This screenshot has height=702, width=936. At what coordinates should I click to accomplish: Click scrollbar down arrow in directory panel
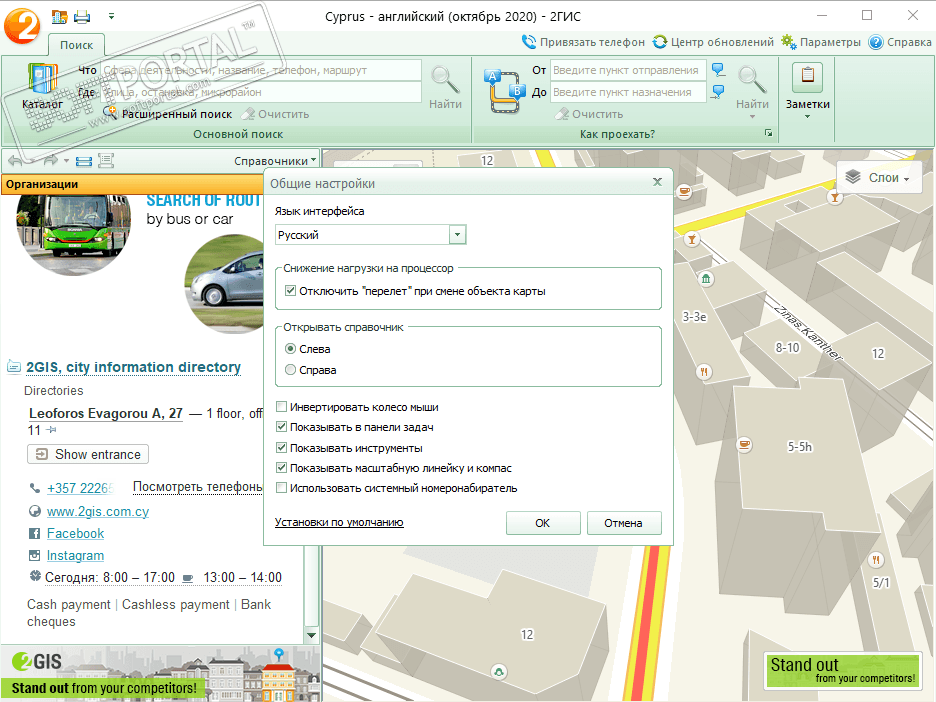click(x=311, y=635)
